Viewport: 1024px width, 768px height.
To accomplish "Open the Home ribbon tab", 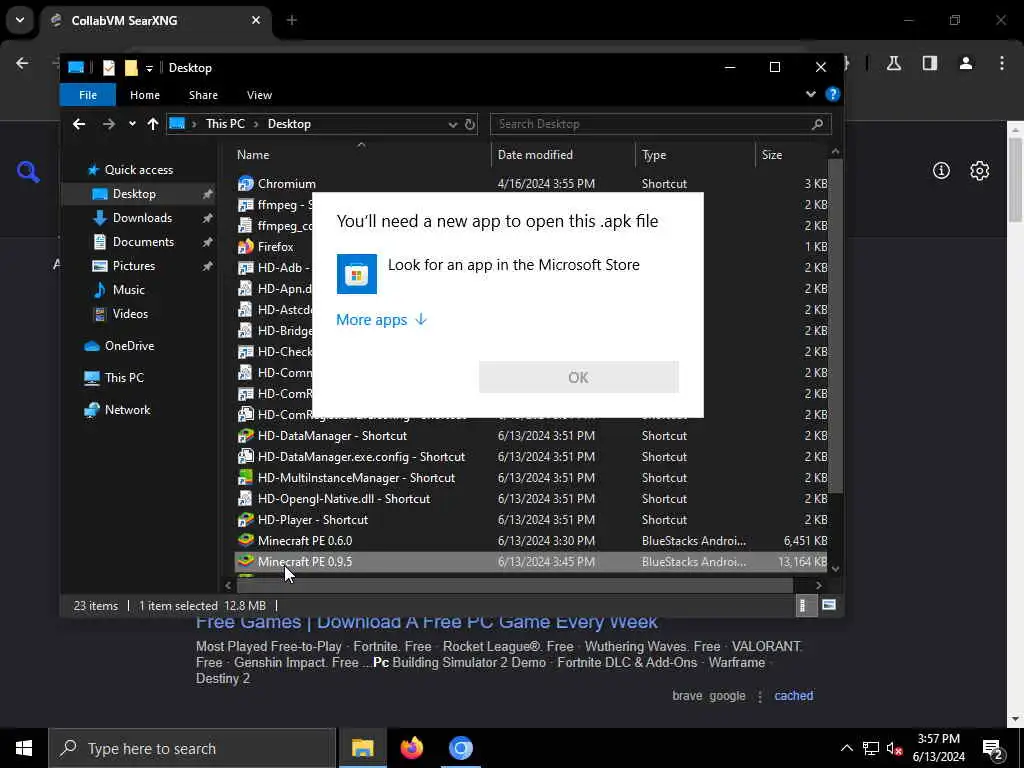I will [145, 95].
